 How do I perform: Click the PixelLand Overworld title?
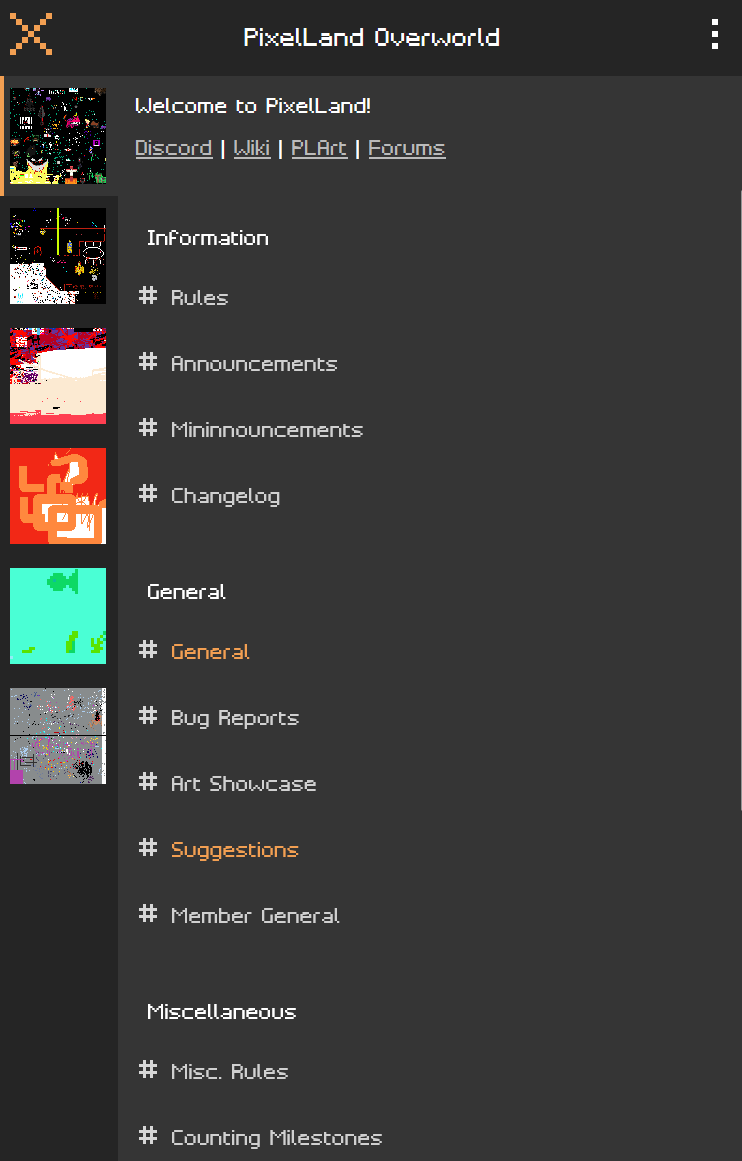372,37
